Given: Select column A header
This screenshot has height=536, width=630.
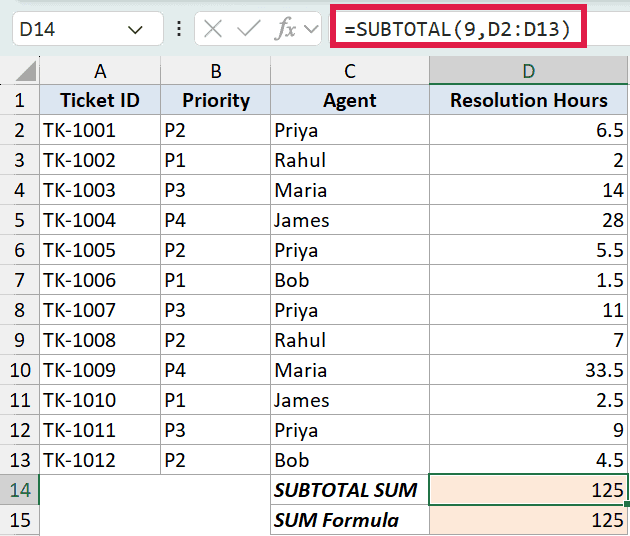Looking at the screenshot, I should pos(100,71).
